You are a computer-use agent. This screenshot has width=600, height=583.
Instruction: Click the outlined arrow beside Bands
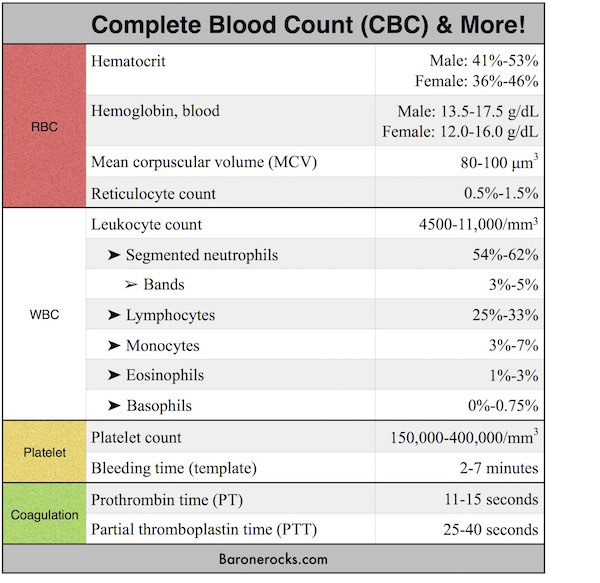tap(131, 285)
